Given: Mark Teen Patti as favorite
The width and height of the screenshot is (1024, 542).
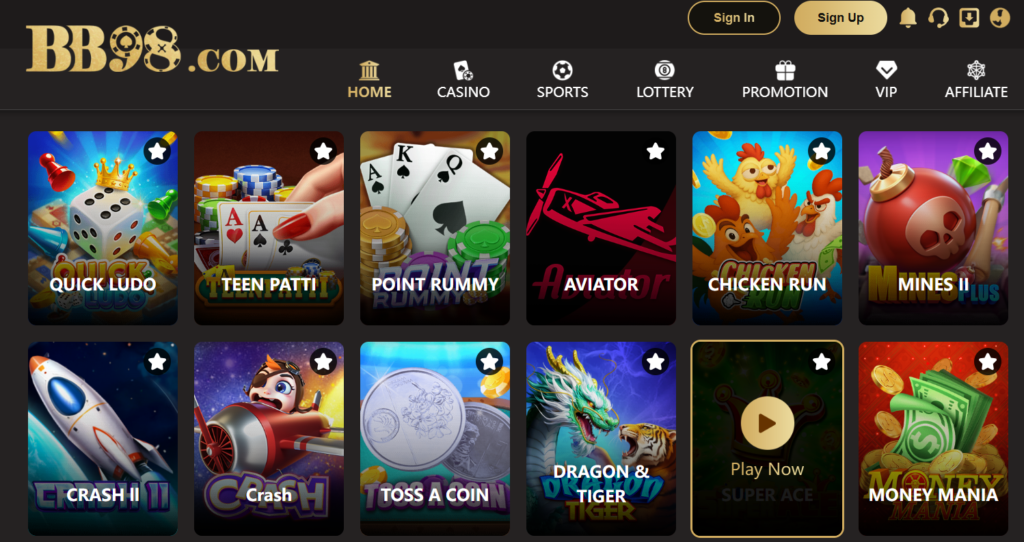Looking at the screenshot, I should 323,151.
